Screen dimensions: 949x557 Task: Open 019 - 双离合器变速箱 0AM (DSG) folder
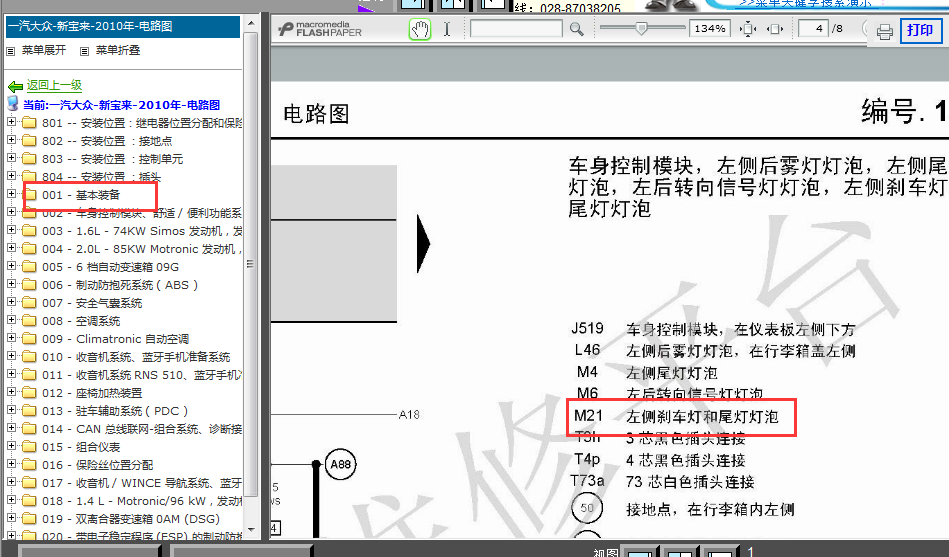coord(131,519)
